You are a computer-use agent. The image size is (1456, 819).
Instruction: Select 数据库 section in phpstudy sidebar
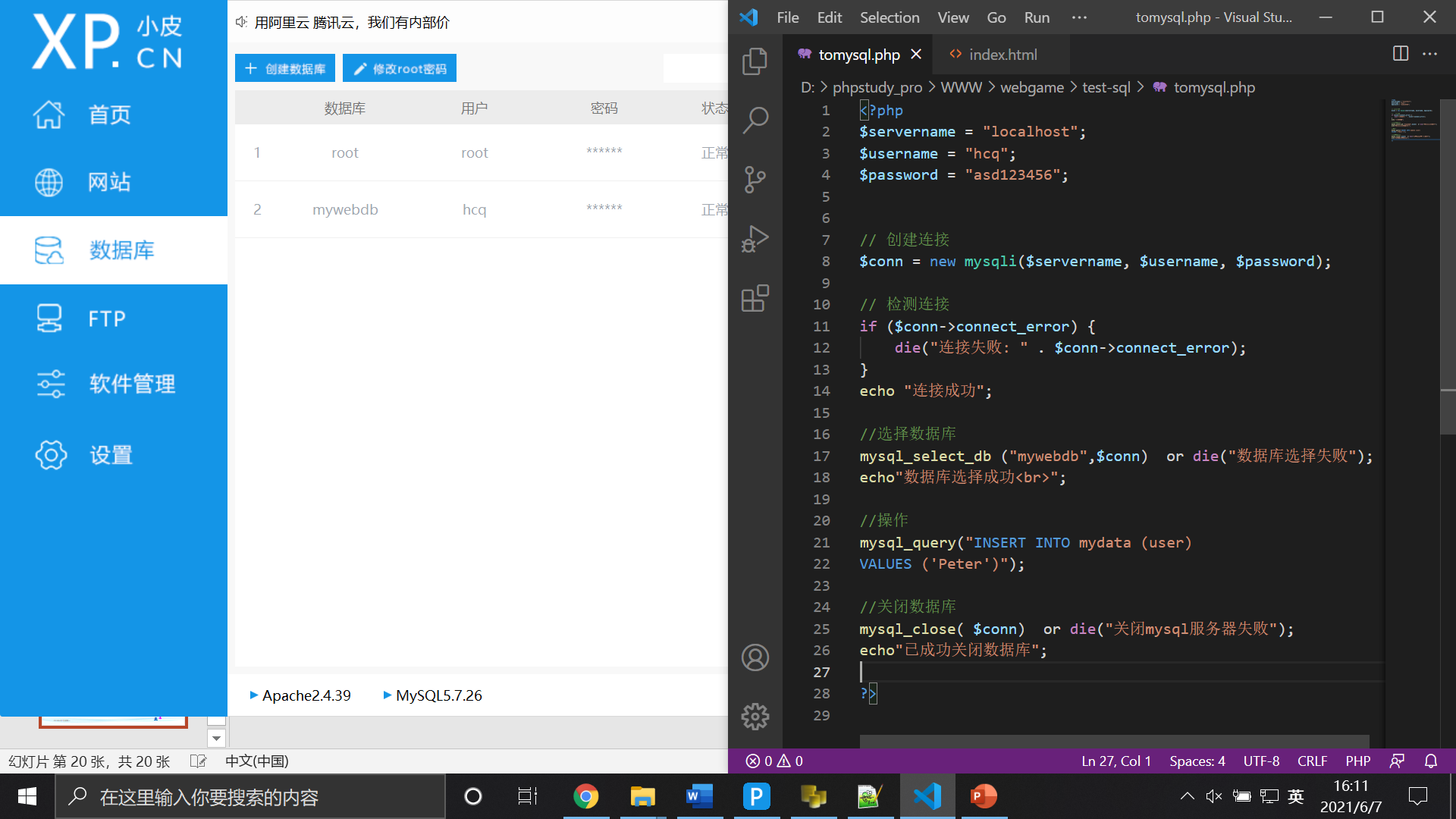114,250
